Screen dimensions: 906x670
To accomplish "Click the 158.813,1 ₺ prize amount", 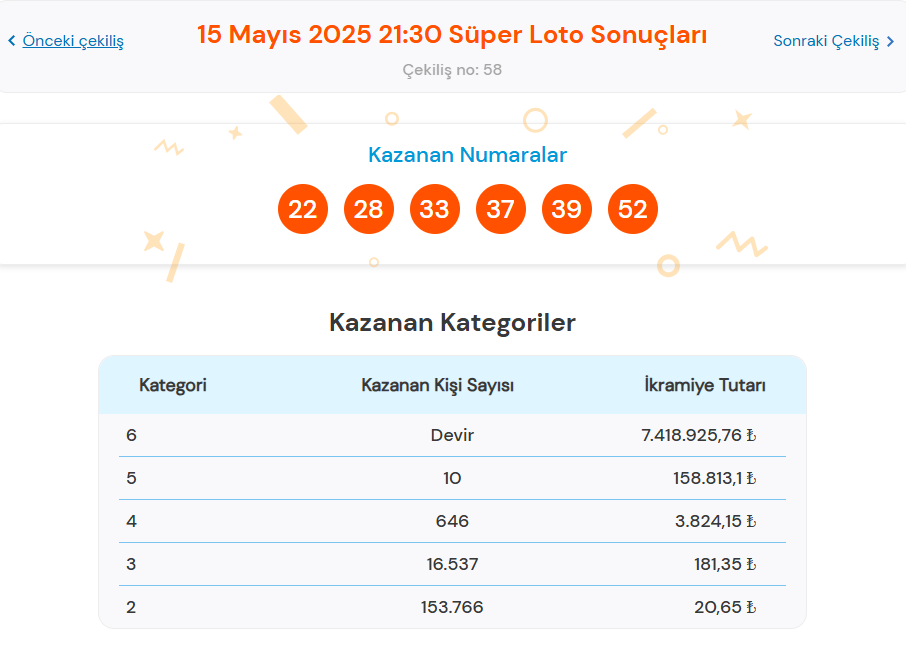I will pyautogui.click(x=714, y=478).
